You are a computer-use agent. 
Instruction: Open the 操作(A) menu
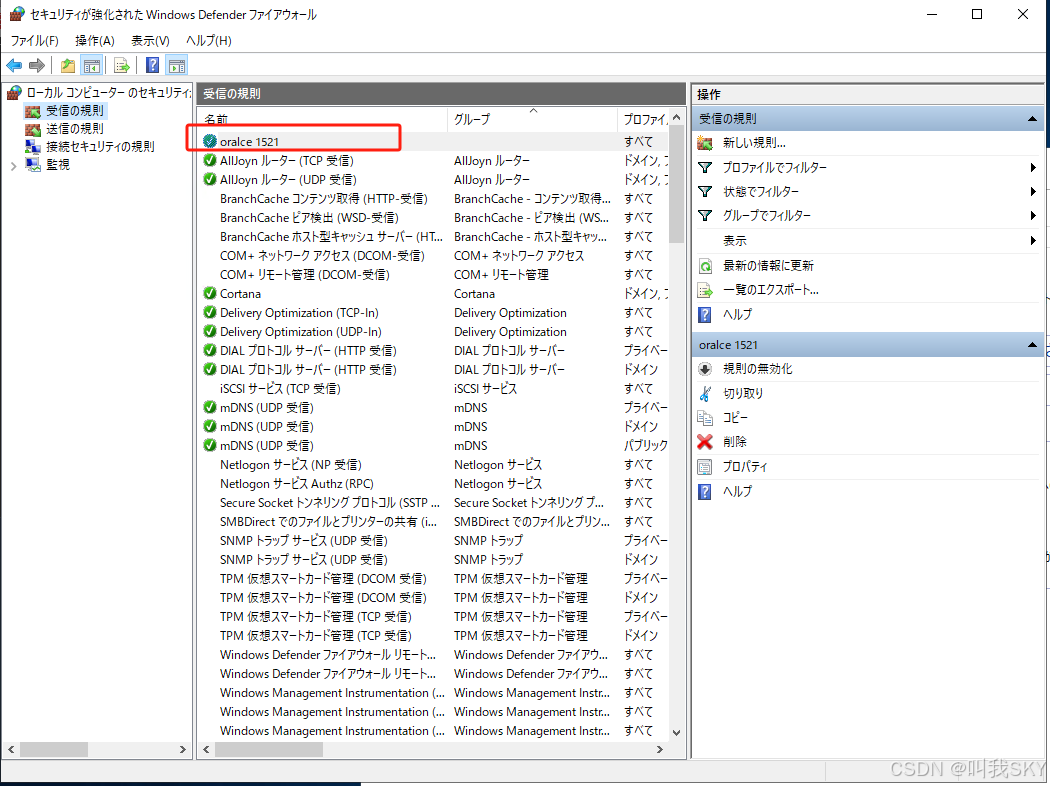(x=94, y=41)
